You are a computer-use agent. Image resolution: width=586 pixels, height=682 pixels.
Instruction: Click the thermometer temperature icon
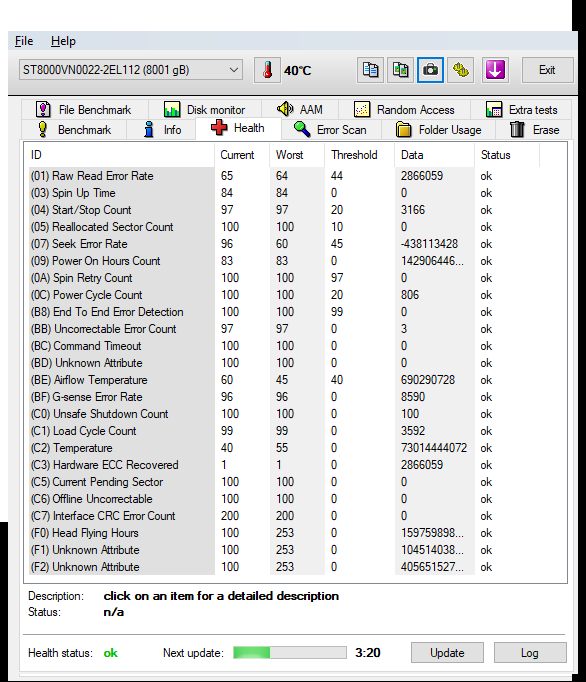click(267, 70)
